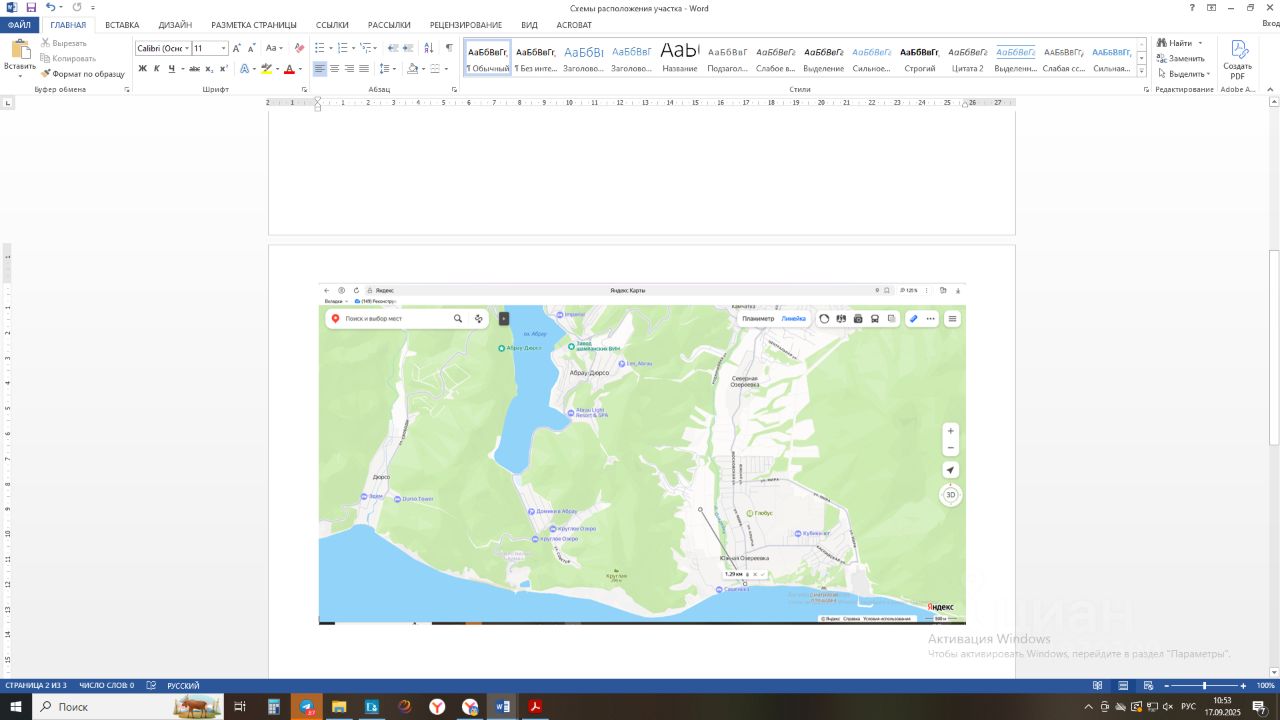Expand the styles gallery more arrow
The image size is (1280, 720).
(x=1142, y=72)
